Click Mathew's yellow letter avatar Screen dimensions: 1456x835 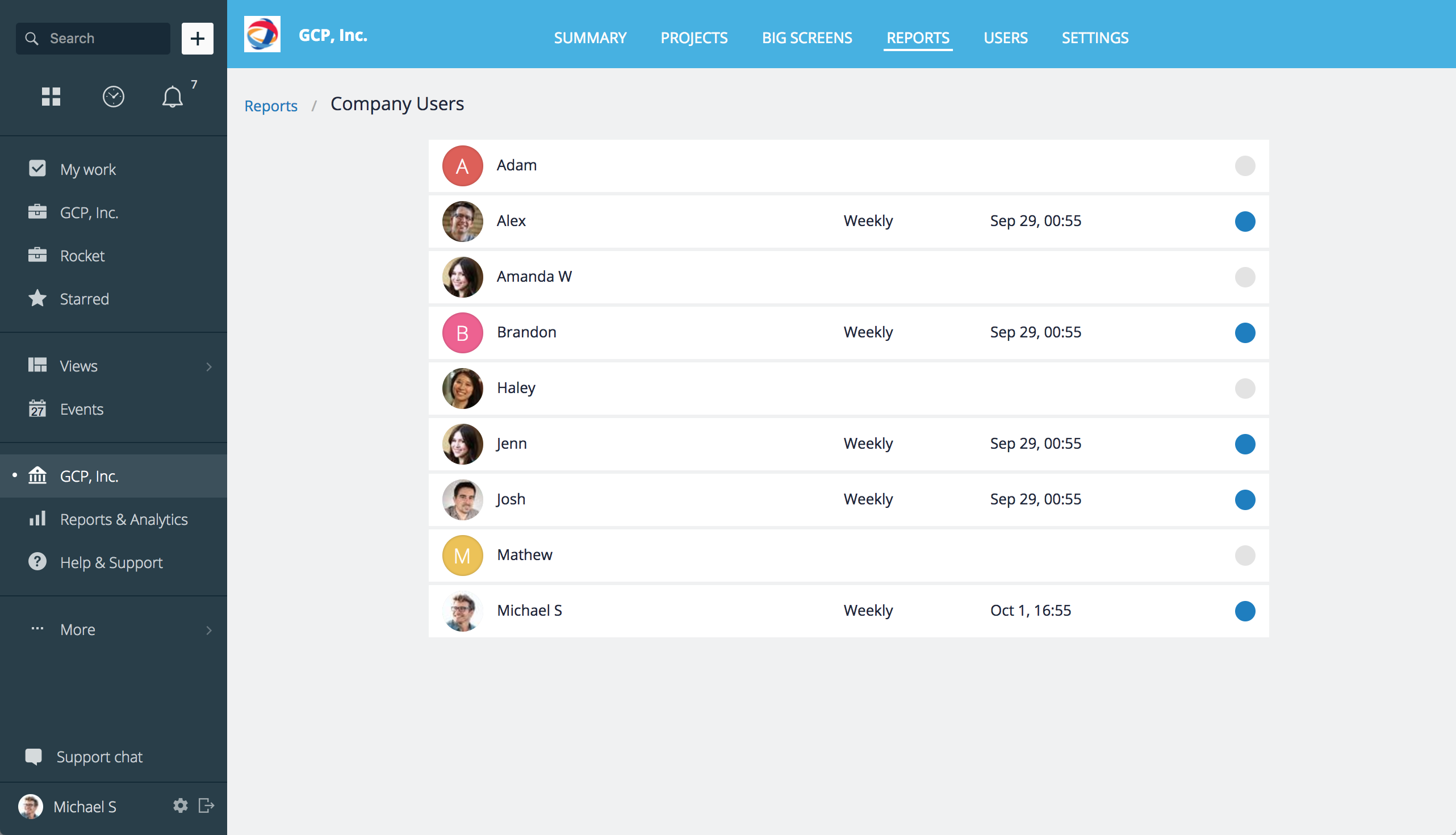click(x=463, y=555)
